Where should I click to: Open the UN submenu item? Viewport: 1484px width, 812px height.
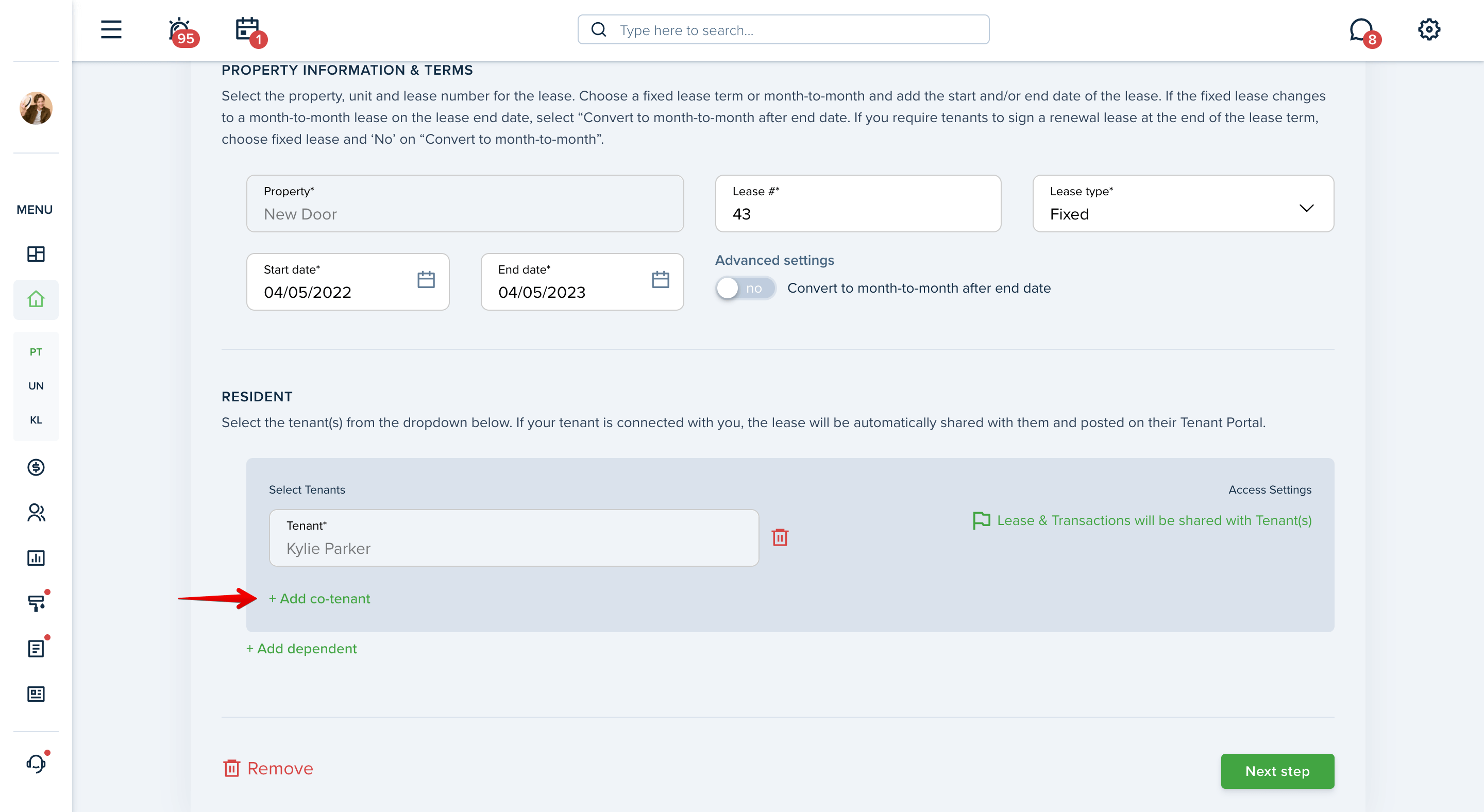pos(36,386)
